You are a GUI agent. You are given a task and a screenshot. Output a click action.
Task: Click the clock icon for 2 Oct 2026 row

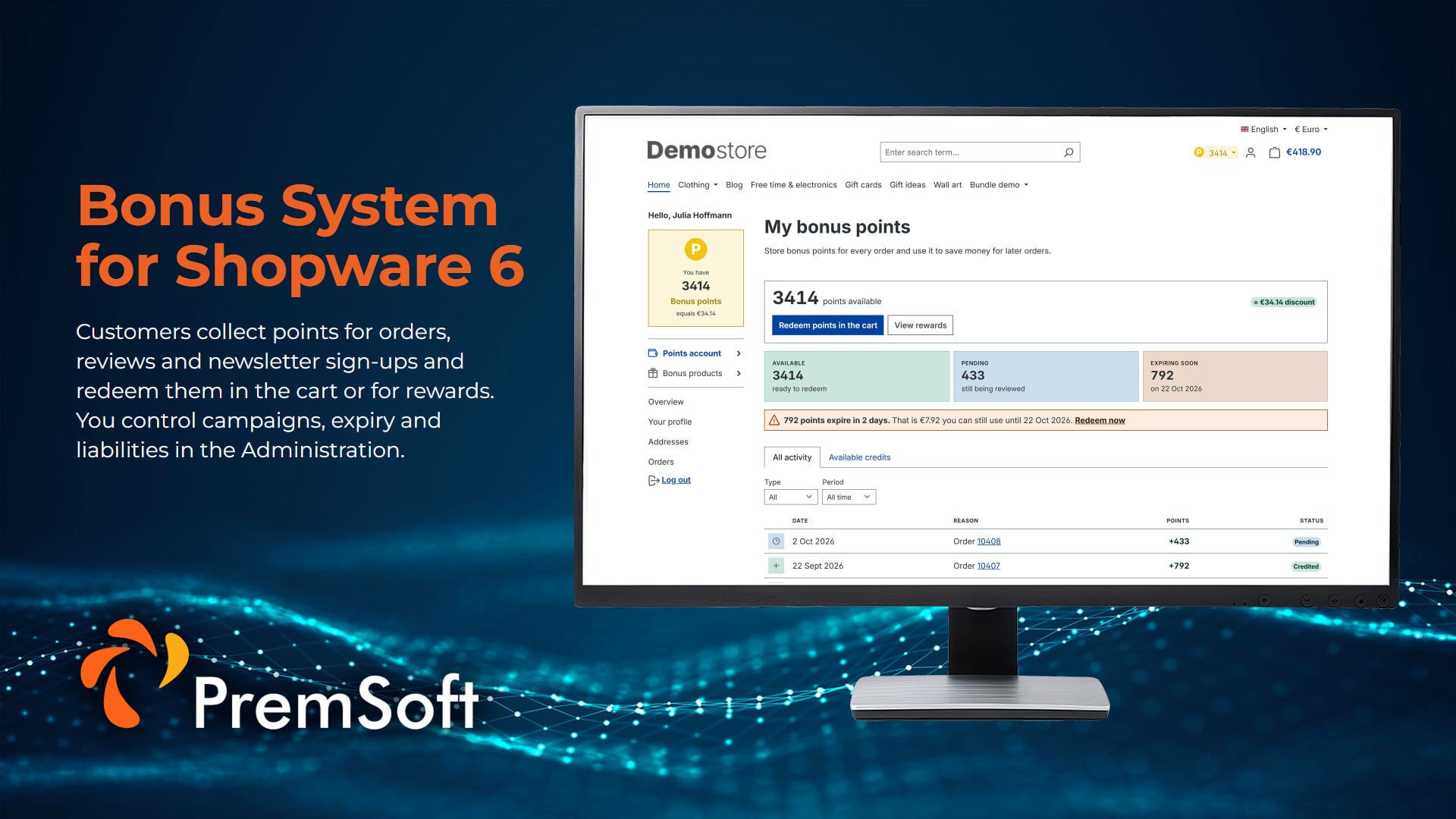pos(776,541)
